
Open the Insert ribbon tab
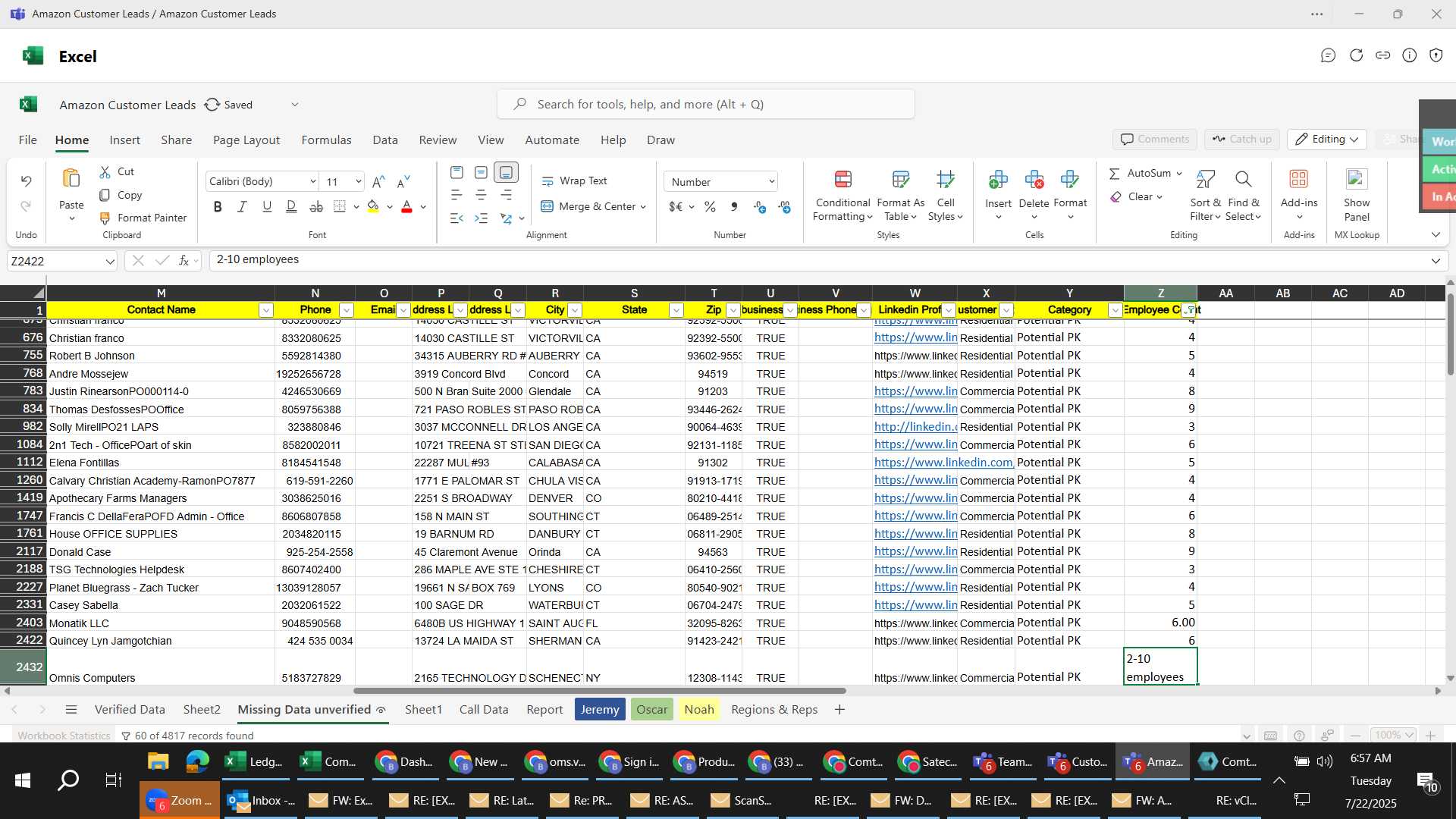pyautogui.click(x=124, y=140)
